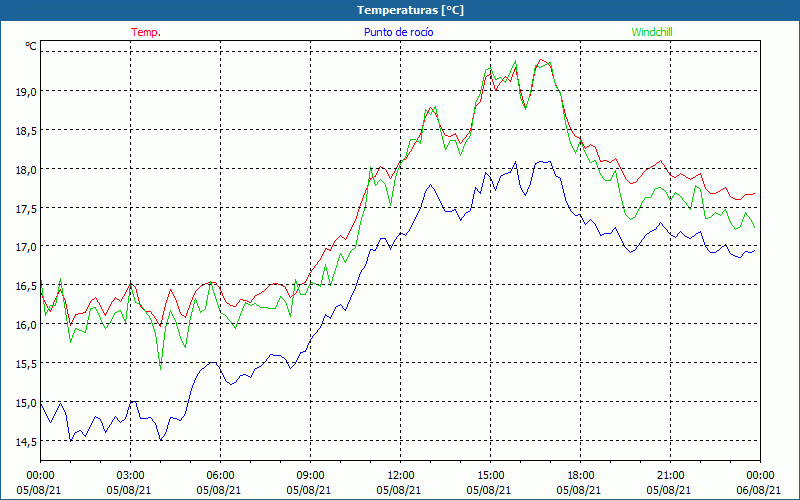
Task: Click the 14,5 y-axis value
Action: click(26, 441)
